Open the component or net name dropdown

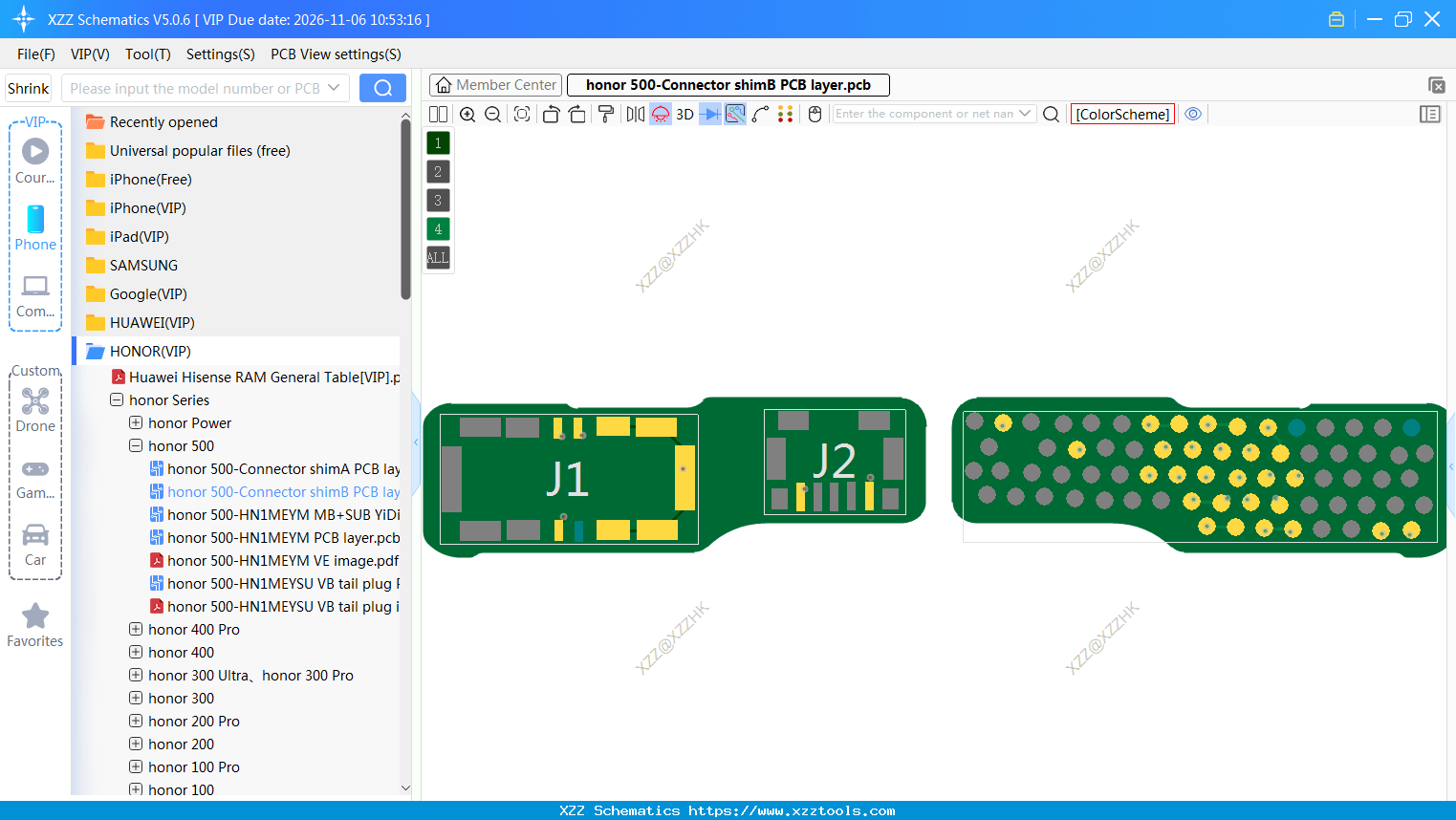pos(1025,114)
